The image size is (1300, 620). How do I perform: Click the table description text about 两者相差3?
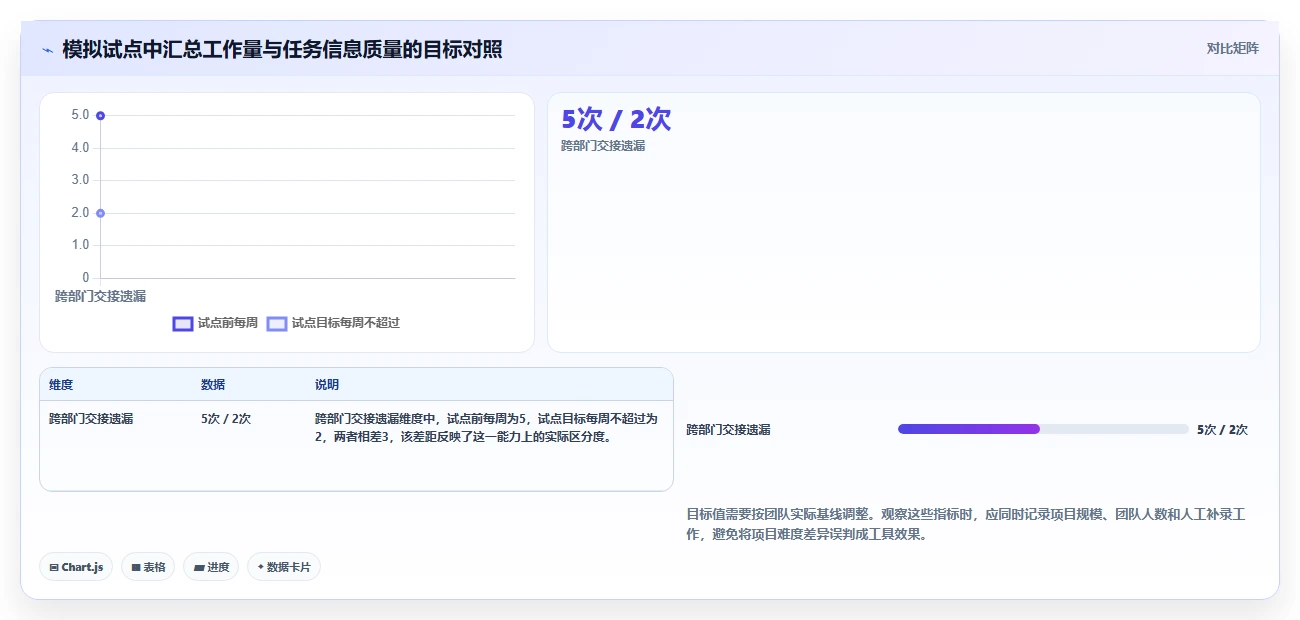(x=486, y=428)
